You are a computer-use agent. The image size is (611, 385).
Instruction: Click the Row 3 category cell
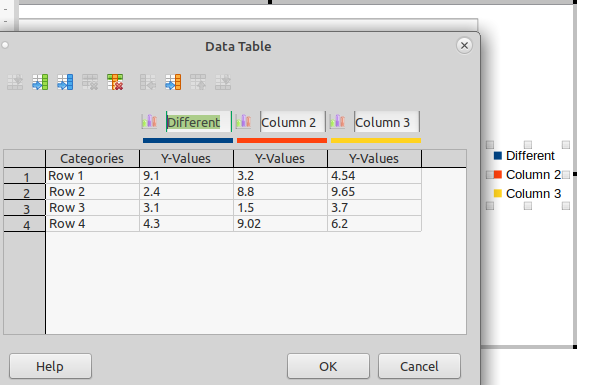(x=92, y=208)
